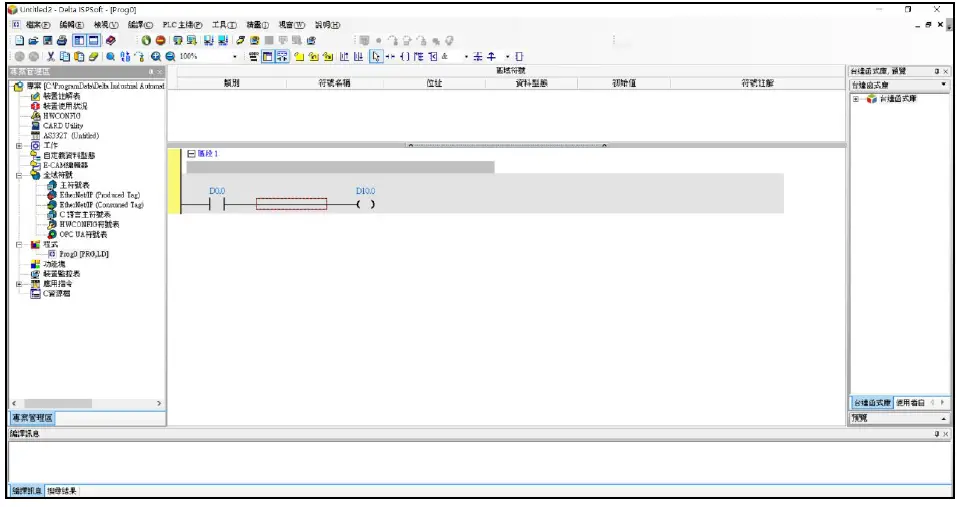
Task: Click the Zoom In icon
Action: coord(156,56)
